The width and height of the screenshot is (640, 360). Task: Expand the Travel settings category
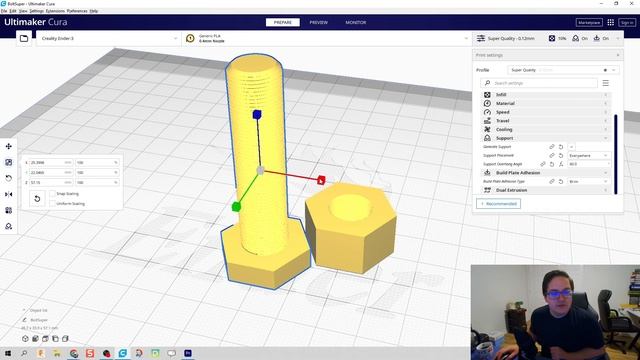click(x=546, y=121)
